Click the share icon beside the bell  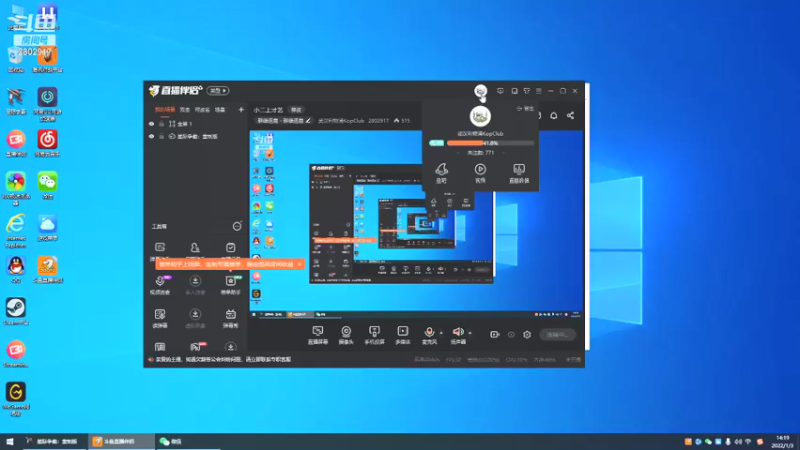coord(570,115)
